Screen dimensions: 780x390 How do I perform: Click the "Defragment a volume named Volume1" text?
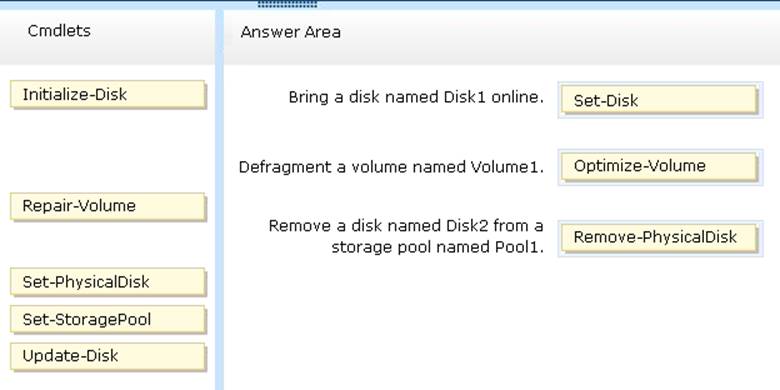coord(391,167)
